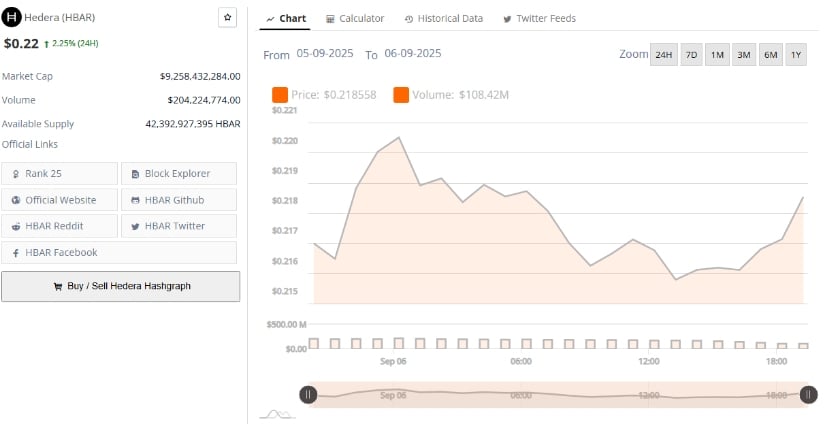Screen dimensions: 825x424
Task: Click the $0.220 y-axis label
Action: pyautogui.click(x=284, y=140)
